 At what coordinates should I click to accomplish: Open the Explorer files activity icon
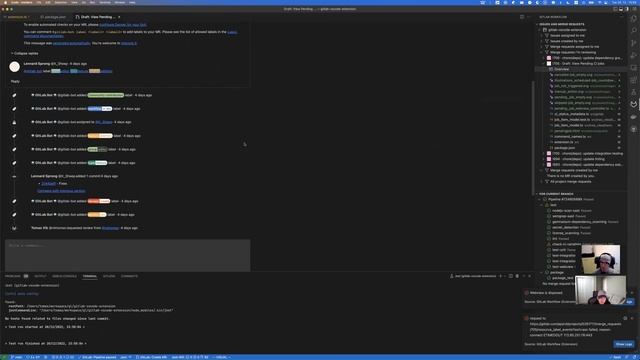633,18
